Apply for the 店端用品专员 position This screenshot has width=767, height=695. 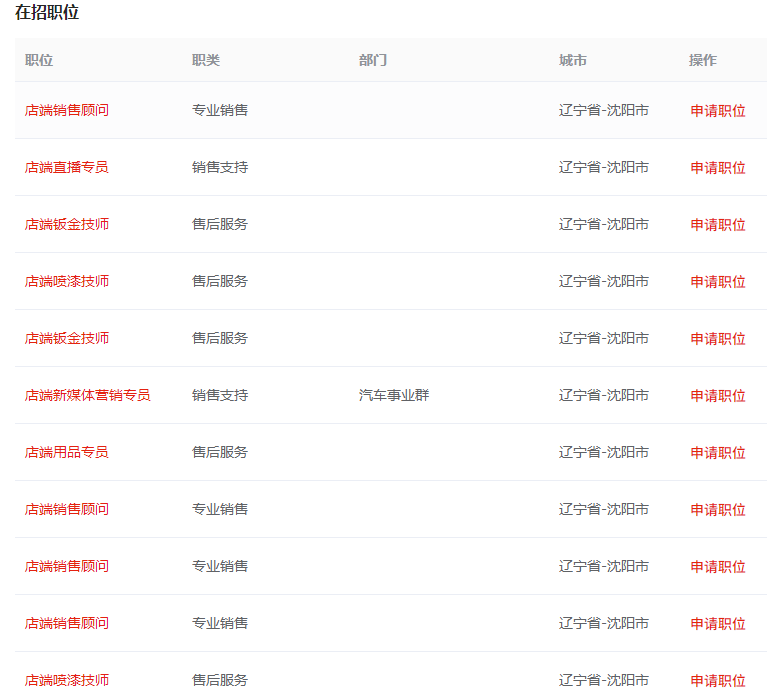coord(718,453)
